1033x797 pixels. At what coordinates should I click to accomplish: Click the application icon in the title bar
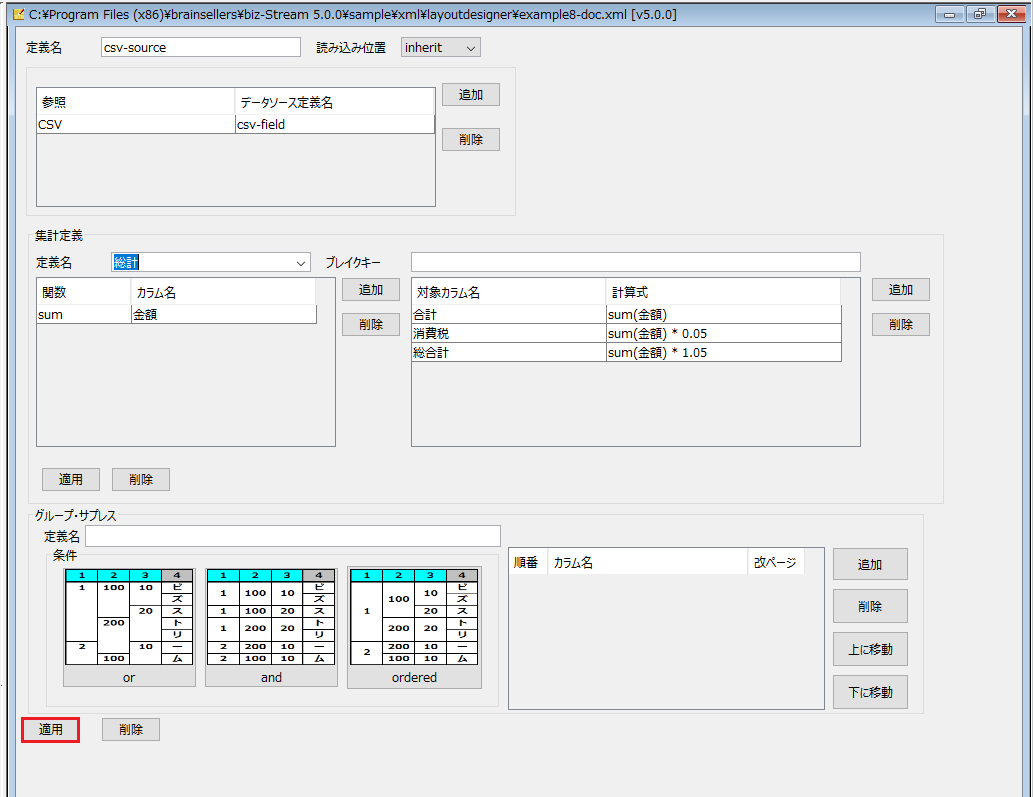tap(18, 14)
